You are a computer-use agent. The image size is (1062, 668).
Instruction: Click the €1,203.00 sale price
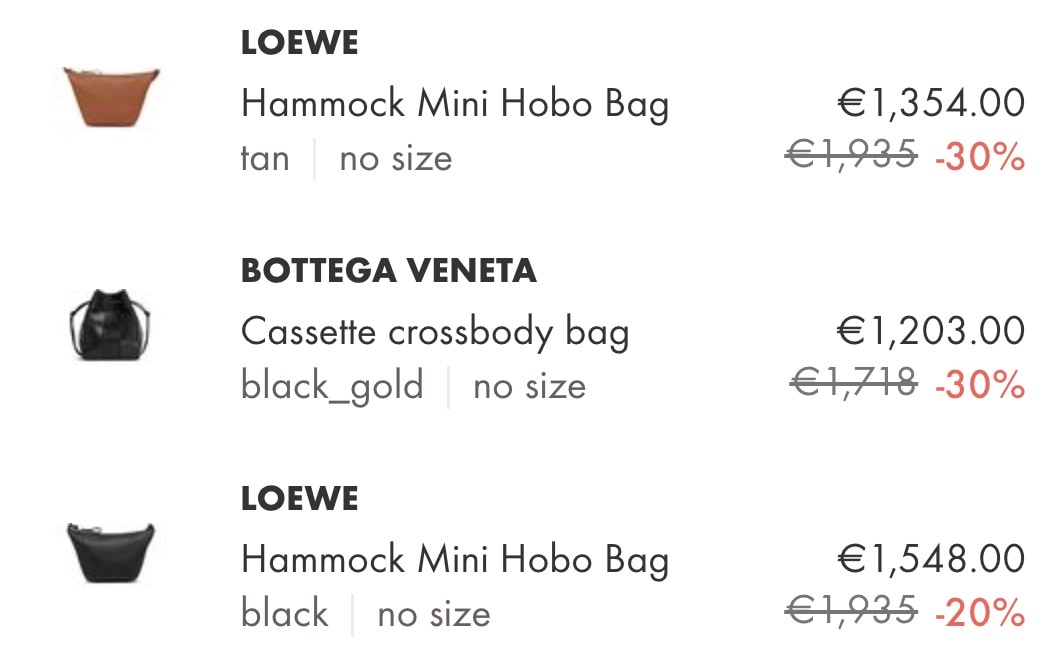(x=931, y=330)
